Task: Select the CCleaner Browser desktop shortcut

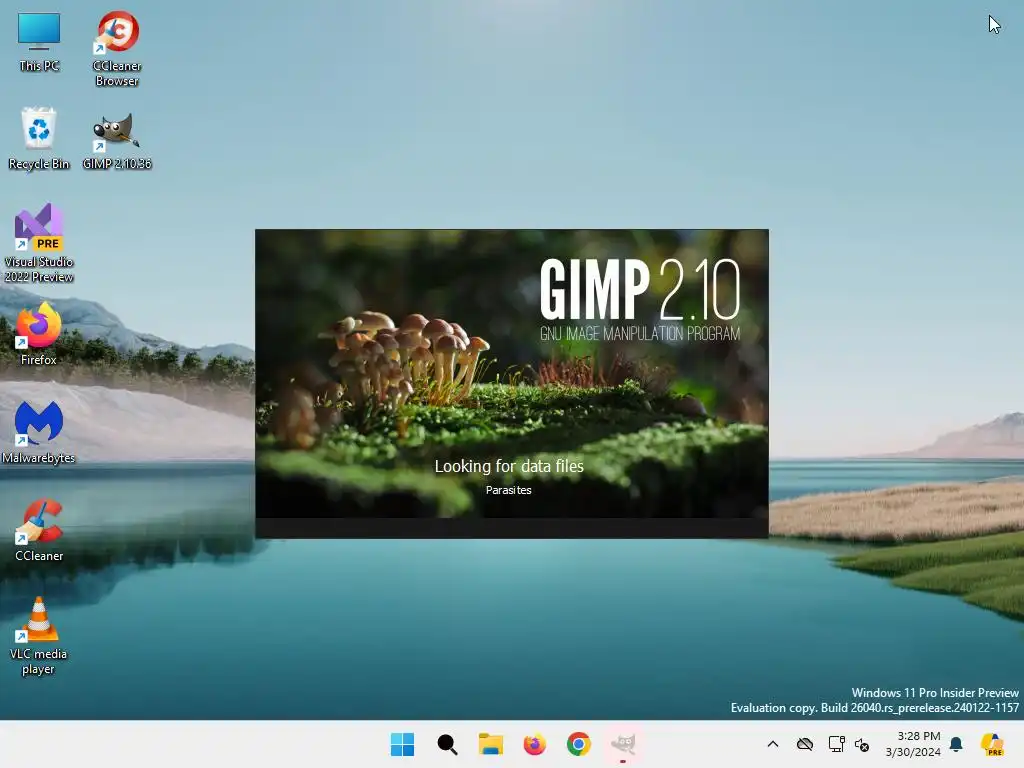Action: 117,49
